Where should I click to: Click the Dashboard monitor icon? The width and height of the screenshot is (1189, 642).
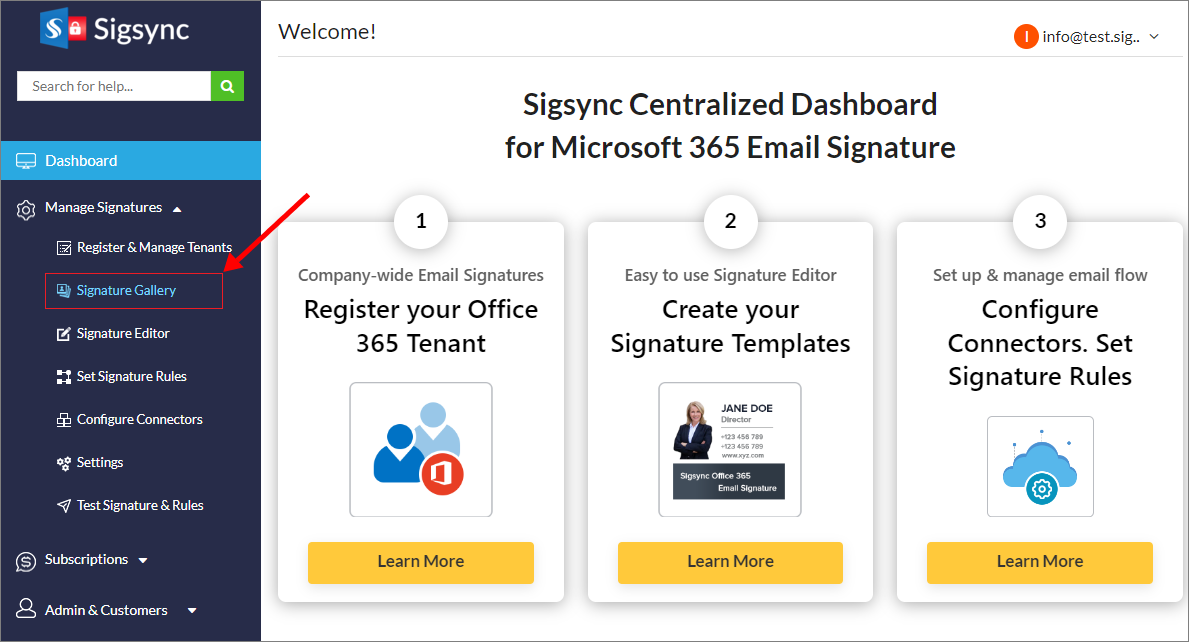click(x=26, y=161)
